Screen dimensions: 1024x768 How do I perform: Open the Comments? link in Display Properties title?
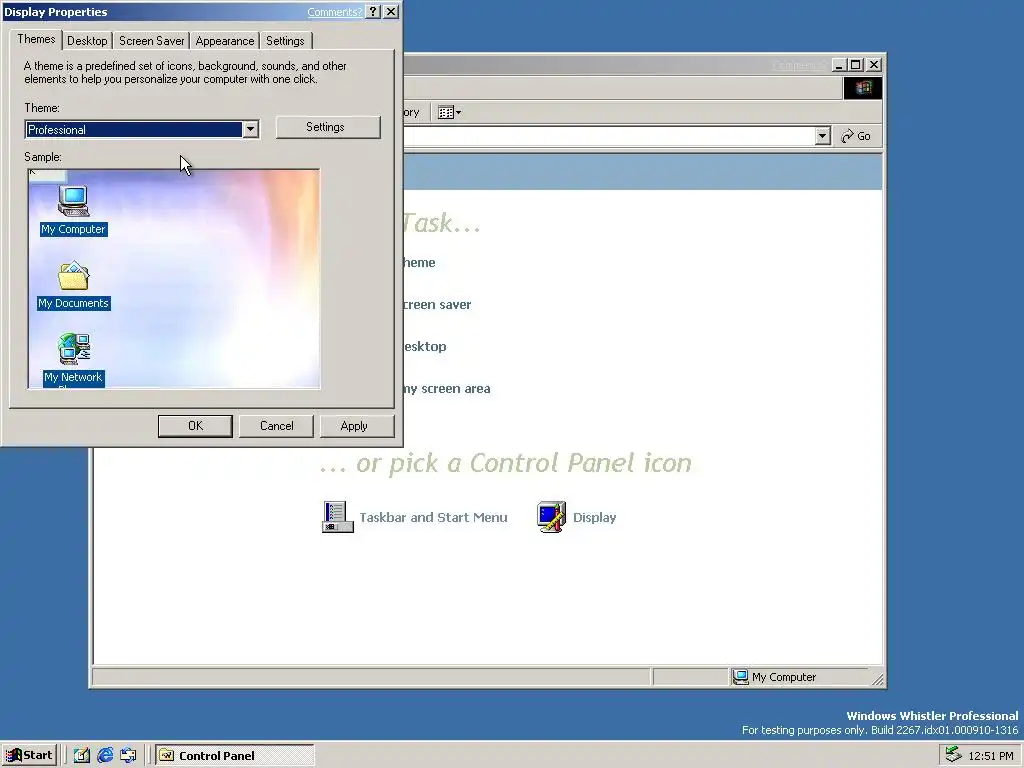click(x=334, y=12)
